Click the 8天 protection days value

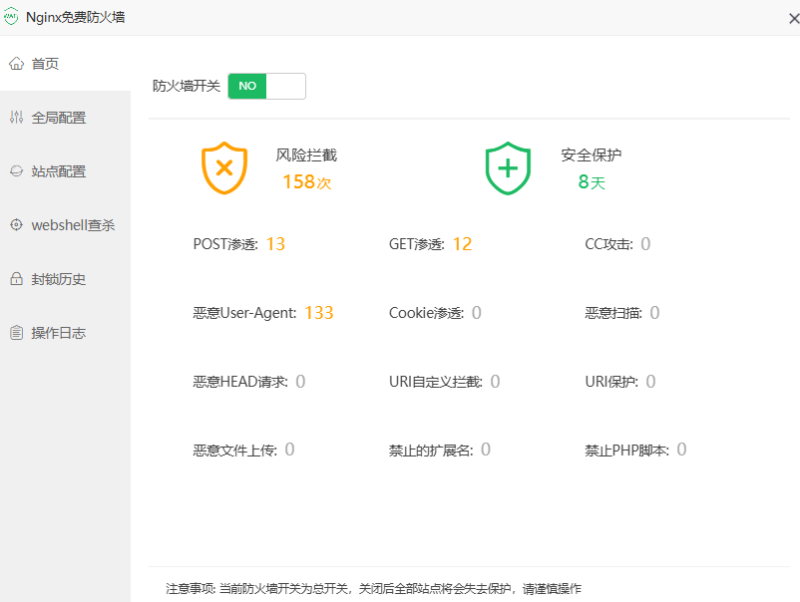tap(591, 182)
